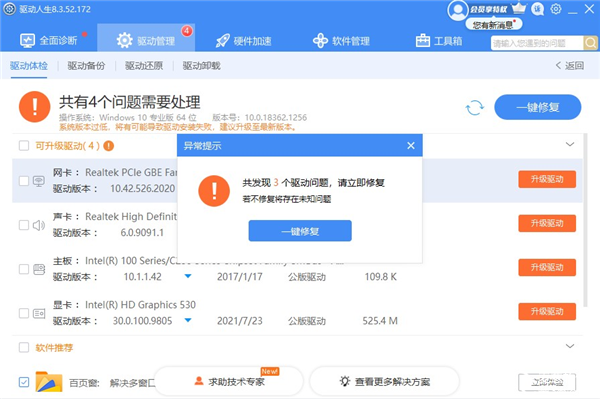Screen dimensions: 600x399
Task: Toggle the 可升级驱动 select-all checkbox
Action: 24,145
